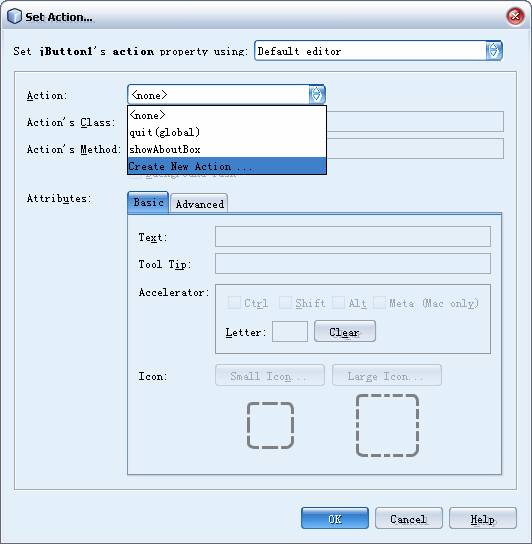
Task: Click the large icon dashed placeholder
Action: pos(387,425)
